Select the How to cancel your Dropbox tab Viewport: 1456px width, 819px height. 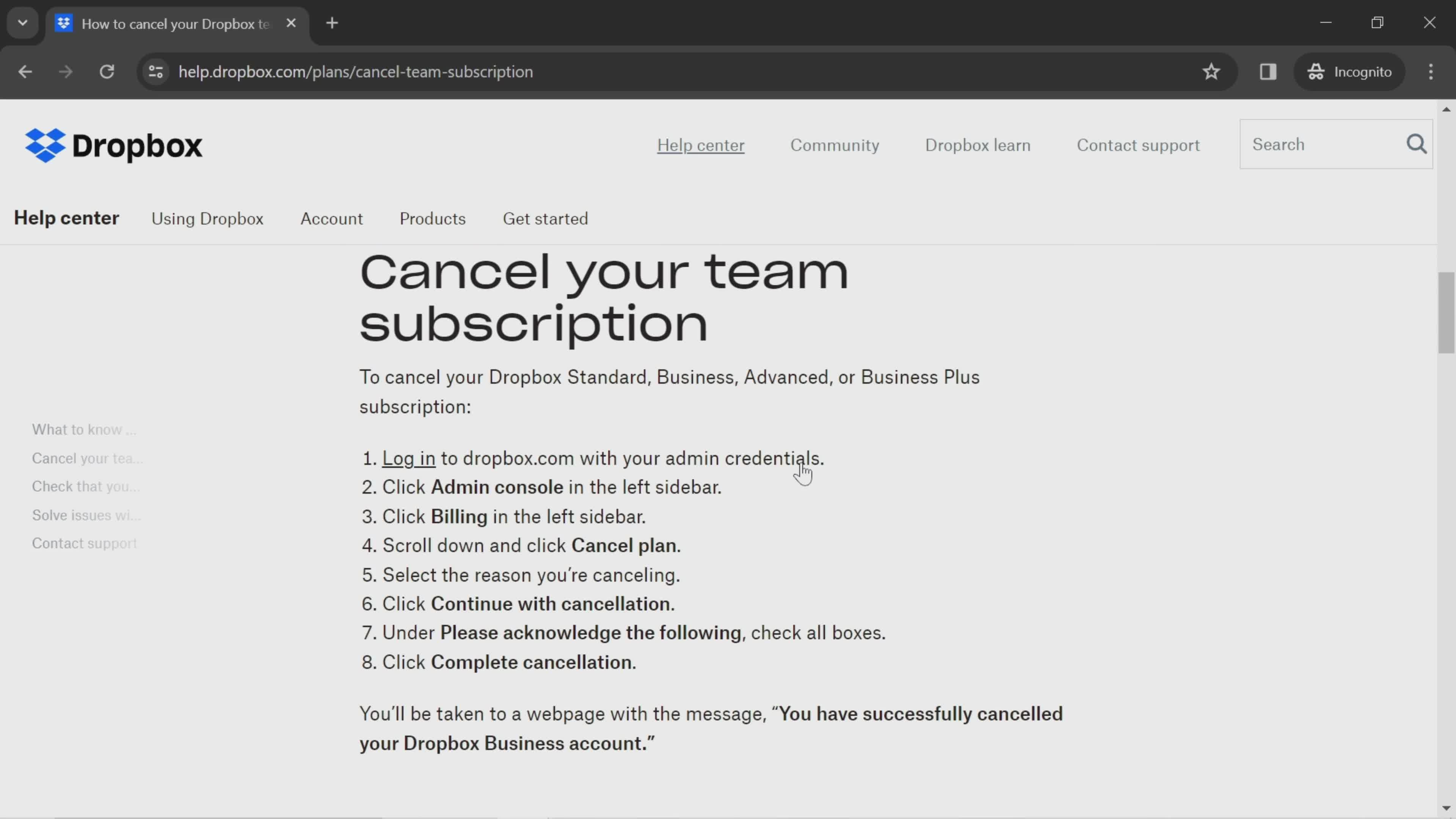[x=177, y=24]
